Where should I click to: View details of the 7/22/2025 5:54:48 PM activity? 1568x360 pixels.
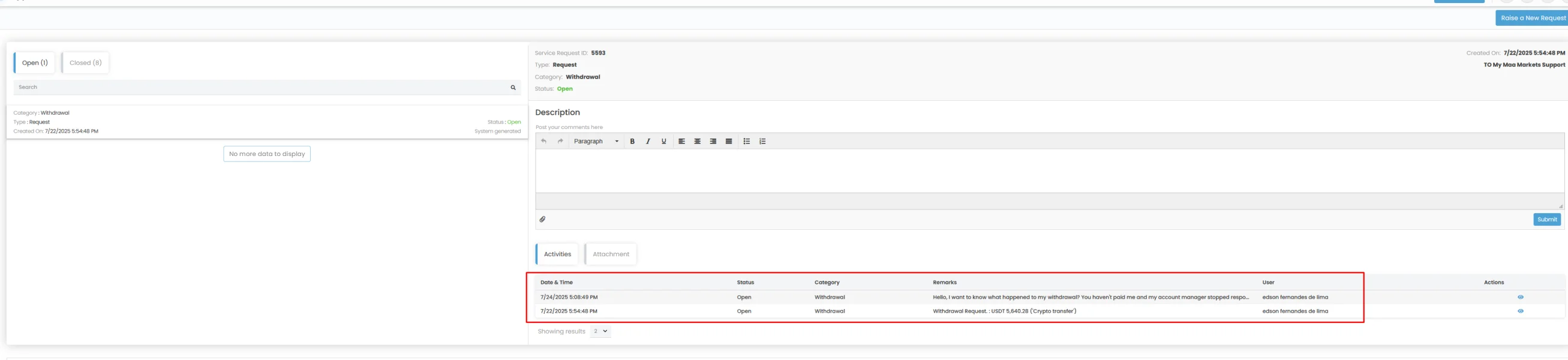[1520, 311]
